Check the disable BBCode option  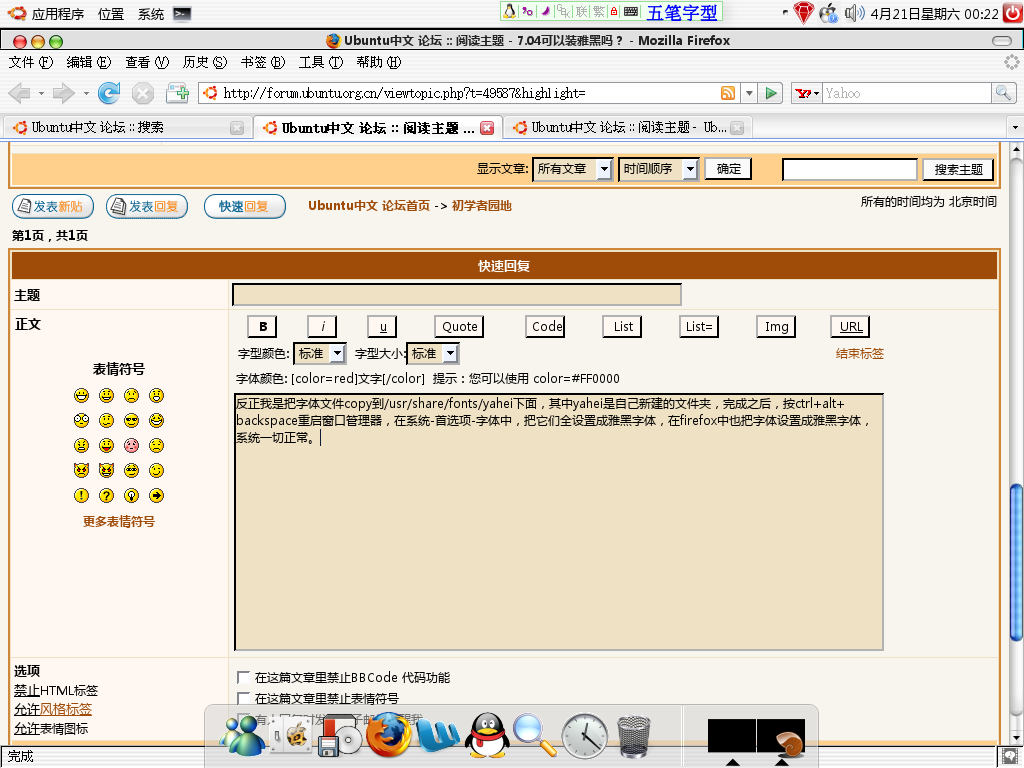click(x=244, y=677)
